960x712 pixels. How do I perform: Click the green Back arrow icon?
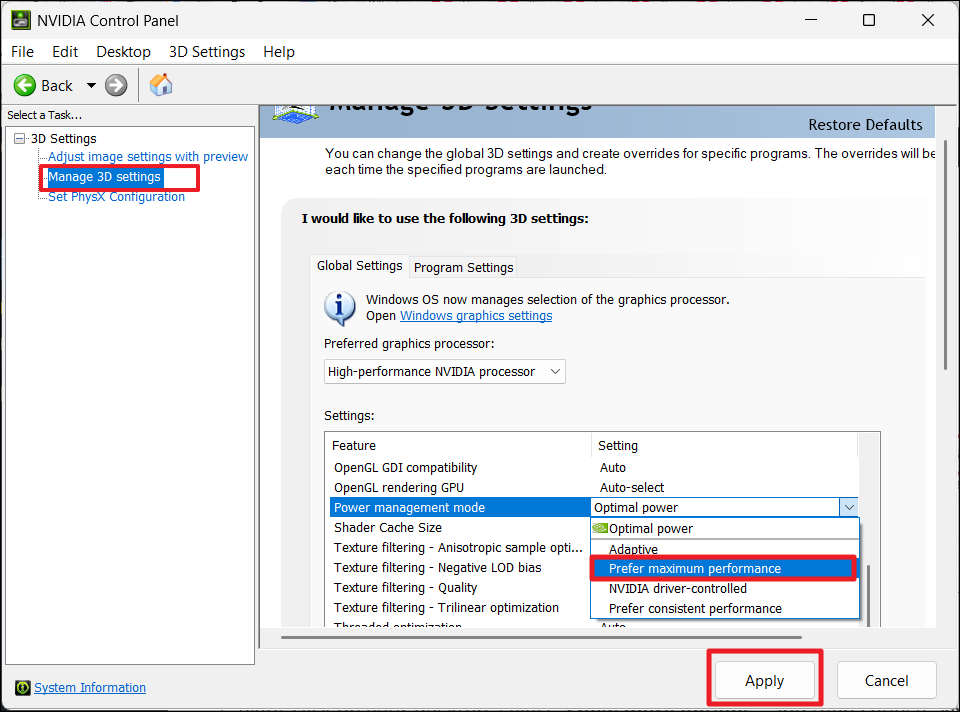(25, 85)
